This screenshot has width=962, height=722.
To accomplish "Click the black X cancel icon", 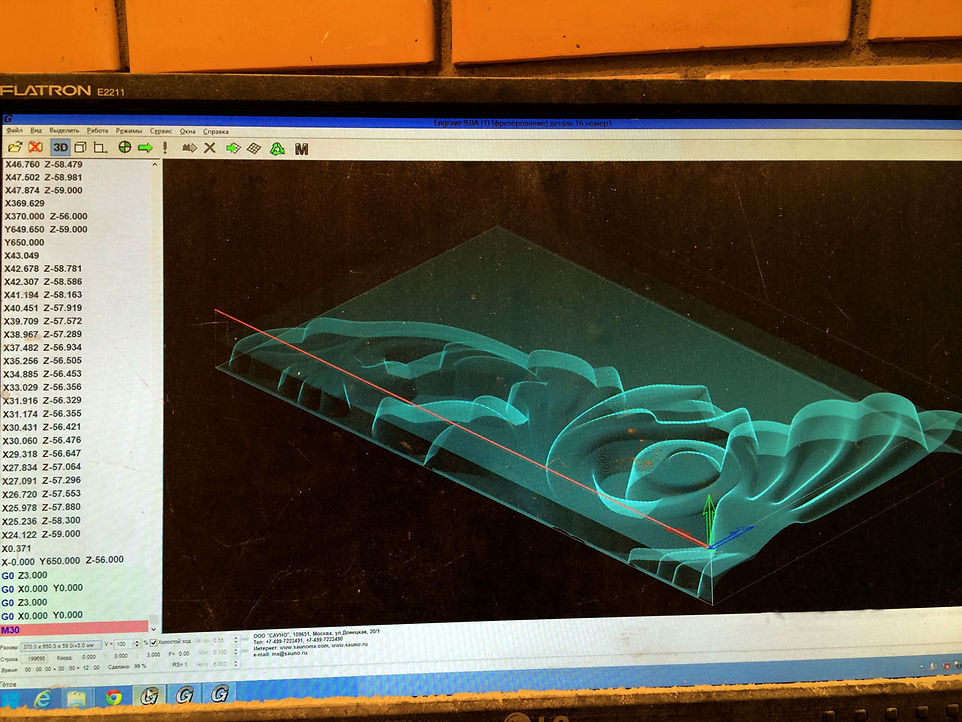I will (210, 147).
